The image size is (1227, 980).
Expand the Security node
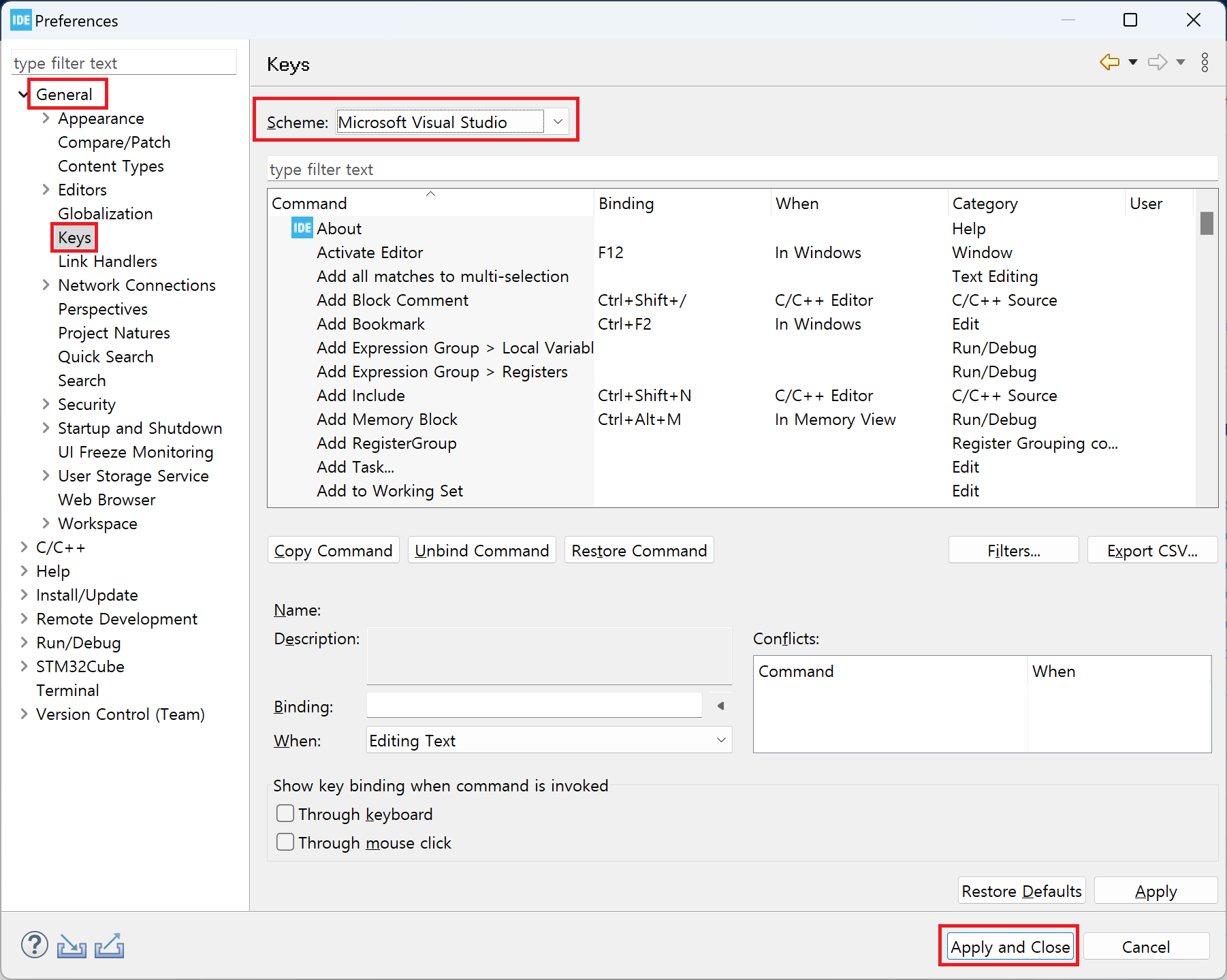[x=46, y=404]
